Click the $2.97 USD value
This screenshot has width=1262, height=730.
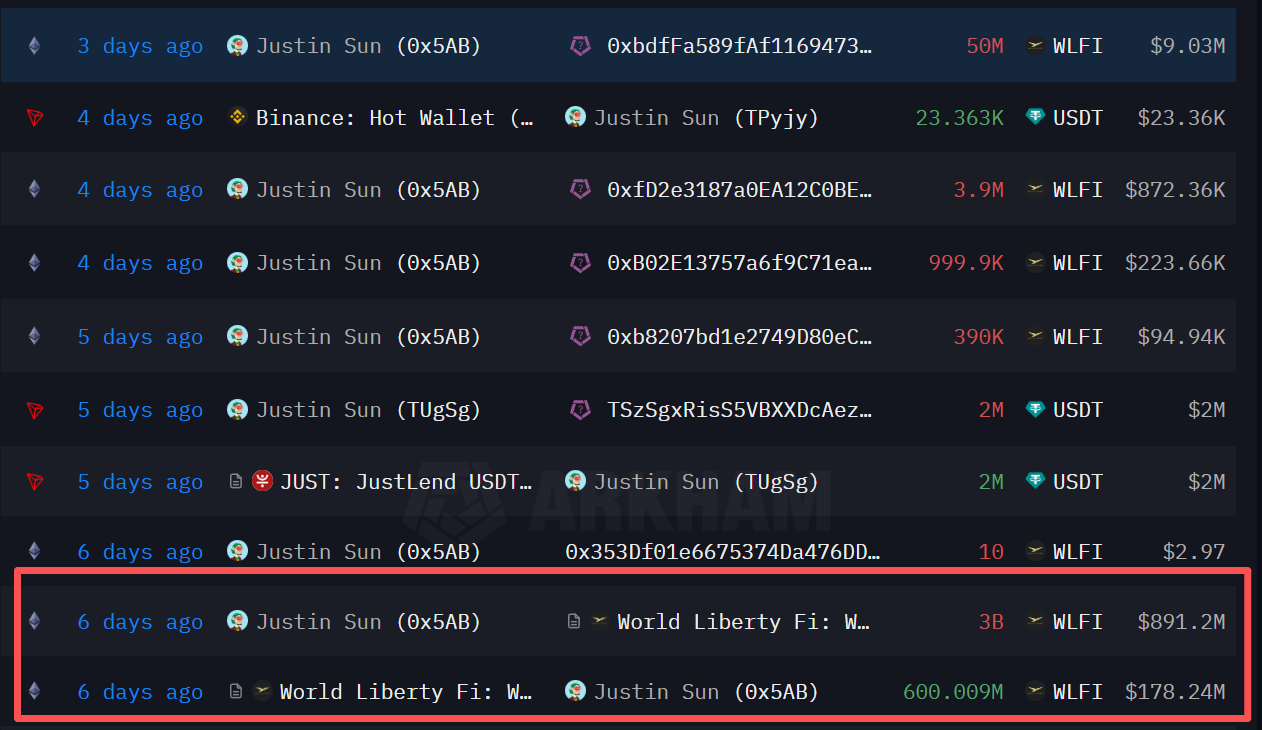[1194, 551]
